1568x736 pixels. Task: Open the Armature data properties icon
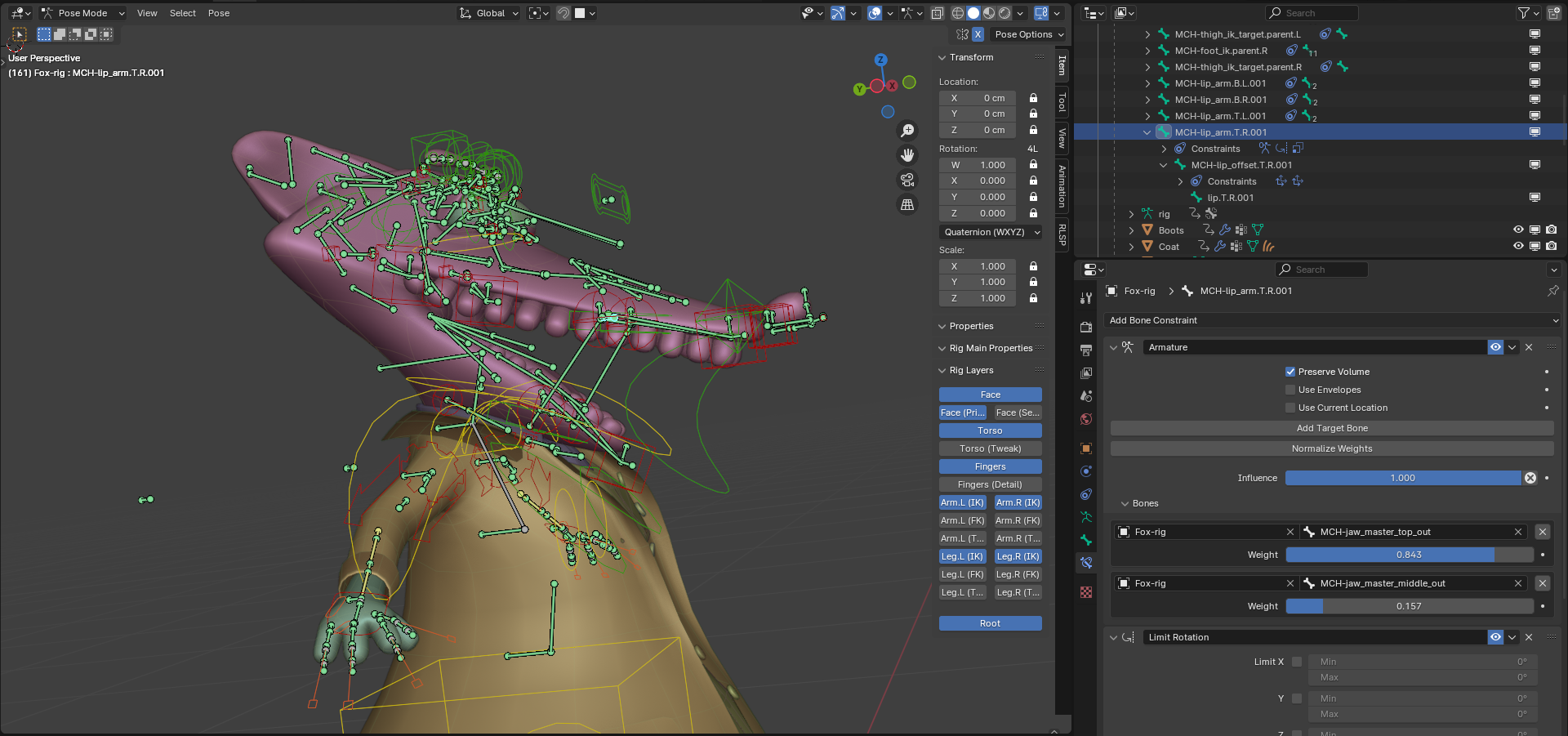1086,517
